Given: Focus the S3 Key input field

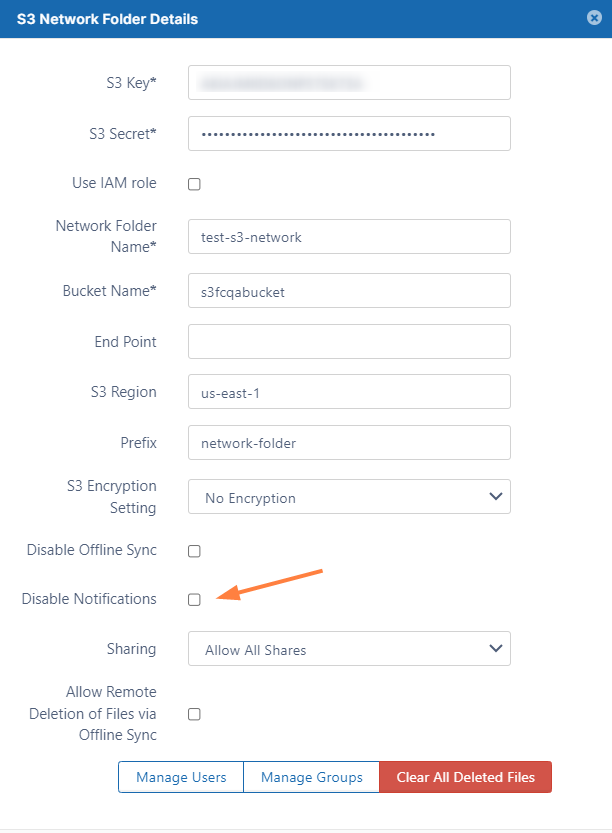Looking at the screenshot, I should [349, 83].
